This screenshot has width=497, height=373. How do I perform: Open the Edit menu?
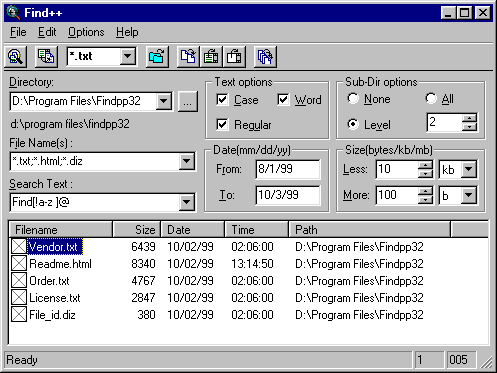[x=47, y=32]
